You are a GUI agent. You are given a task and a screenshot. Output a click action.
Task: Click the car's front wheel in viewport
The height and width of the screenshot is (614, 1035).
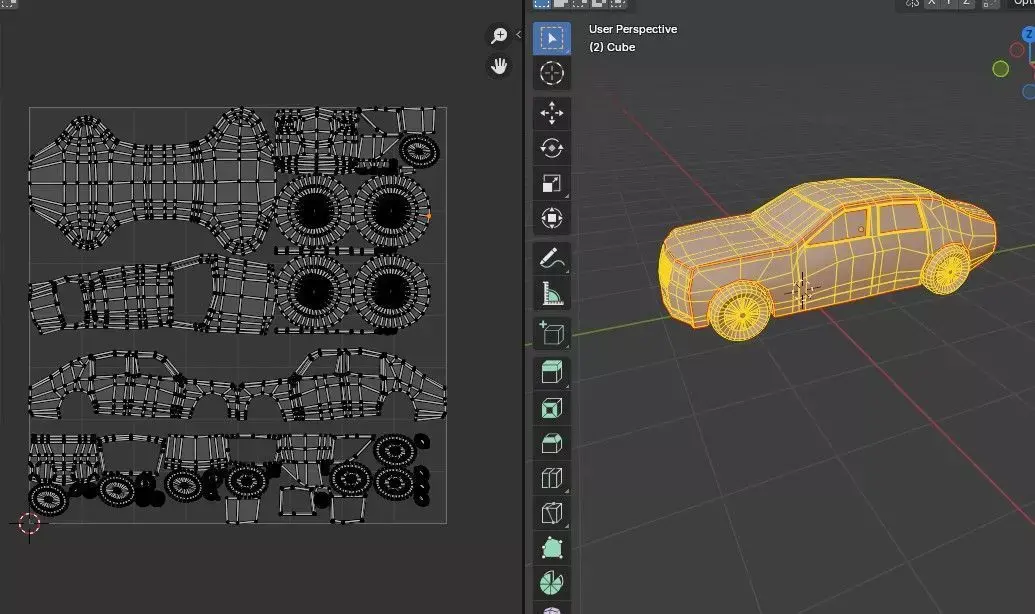coord(741,312)
